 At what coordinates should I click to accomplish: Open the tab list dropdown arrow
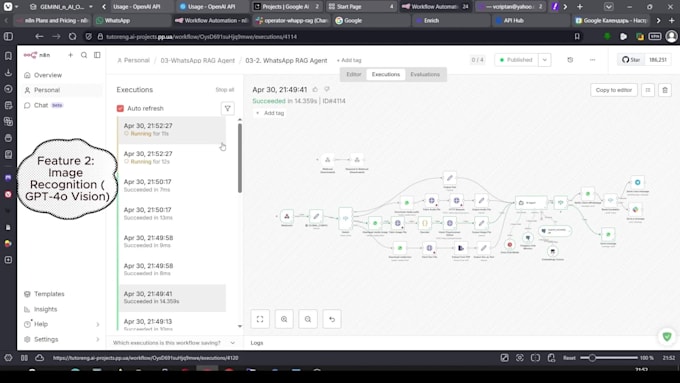[x=608, y=7]
